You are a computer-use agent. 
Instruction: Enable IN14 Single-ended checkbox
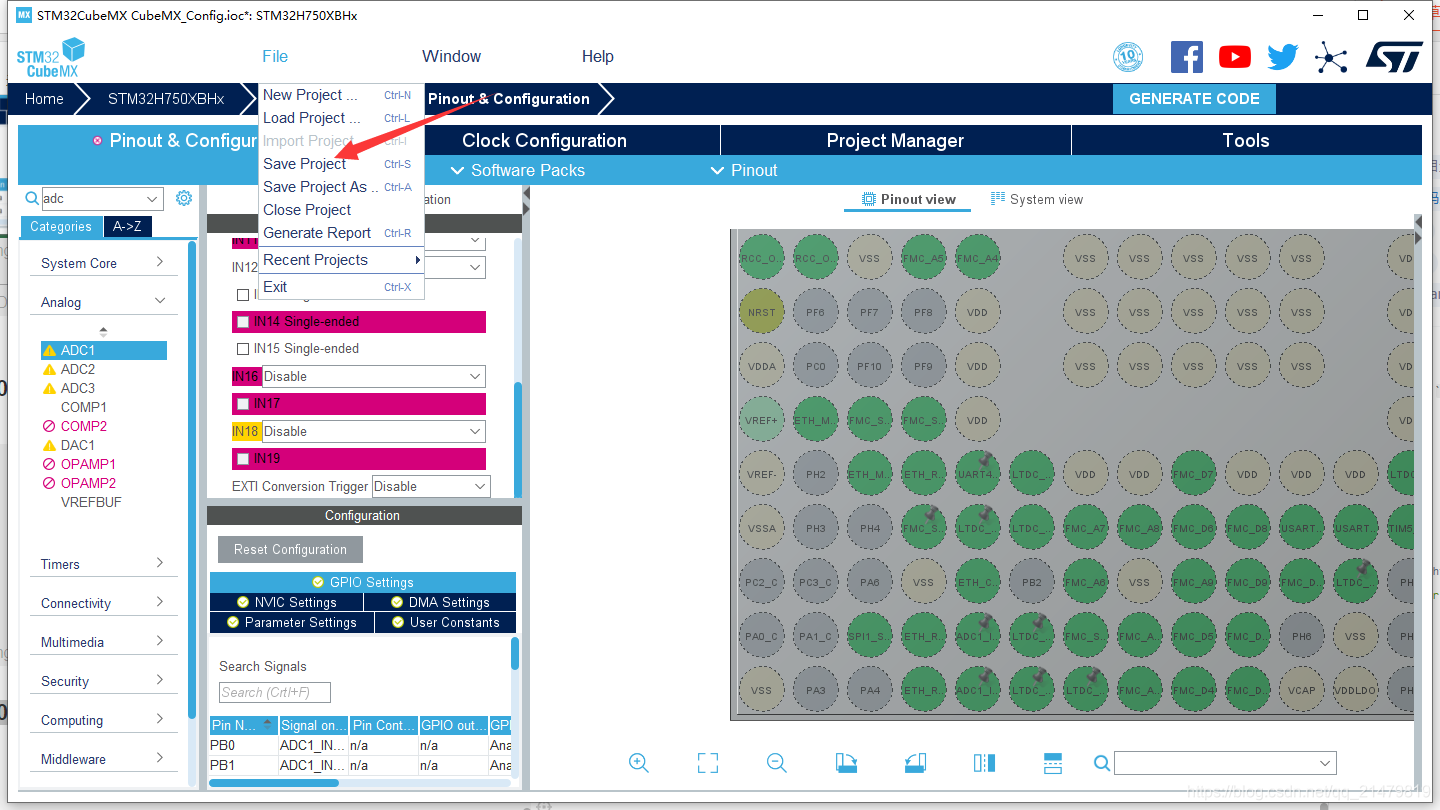243,322
